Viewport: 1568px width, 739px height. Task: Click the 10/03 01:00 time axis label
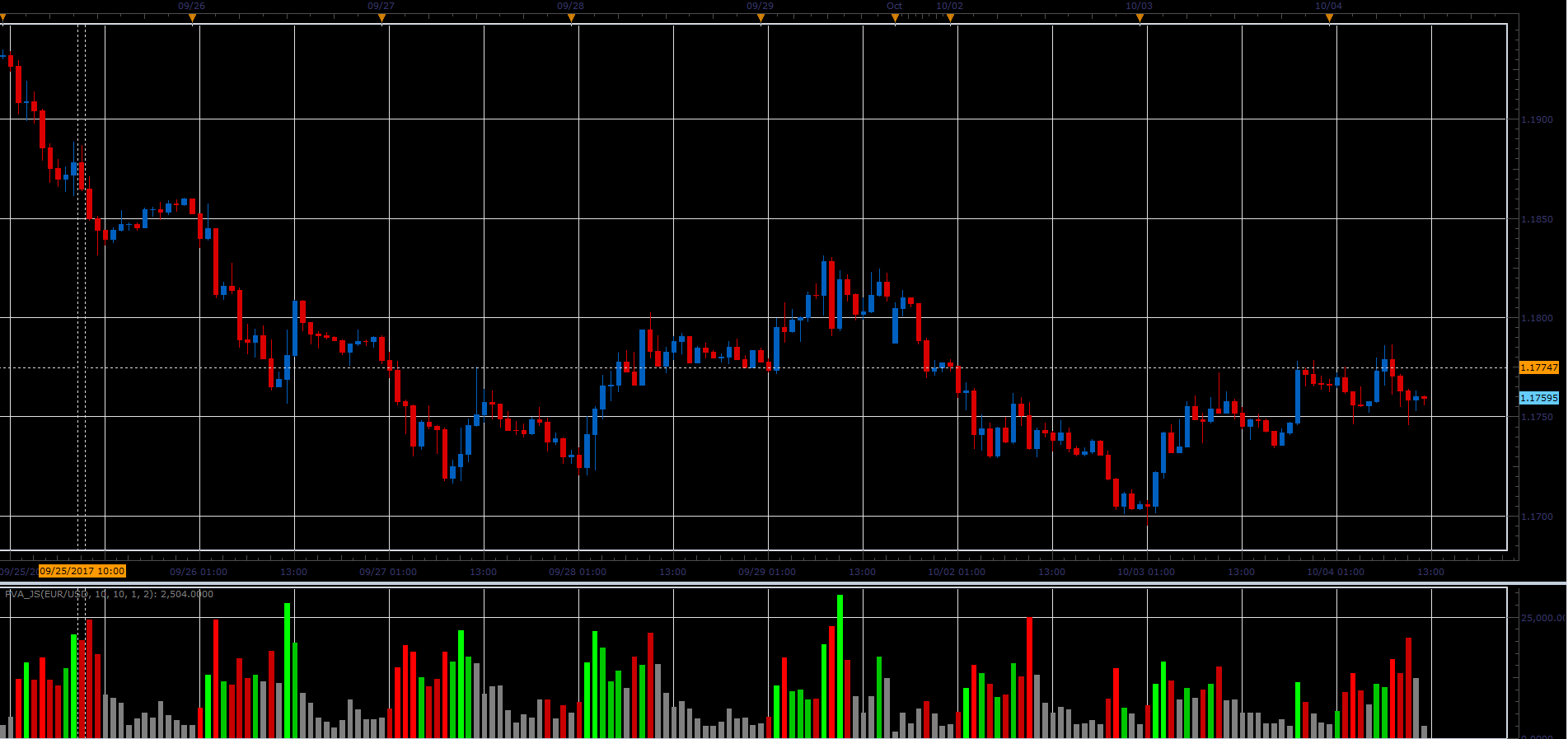(1146, 572)
